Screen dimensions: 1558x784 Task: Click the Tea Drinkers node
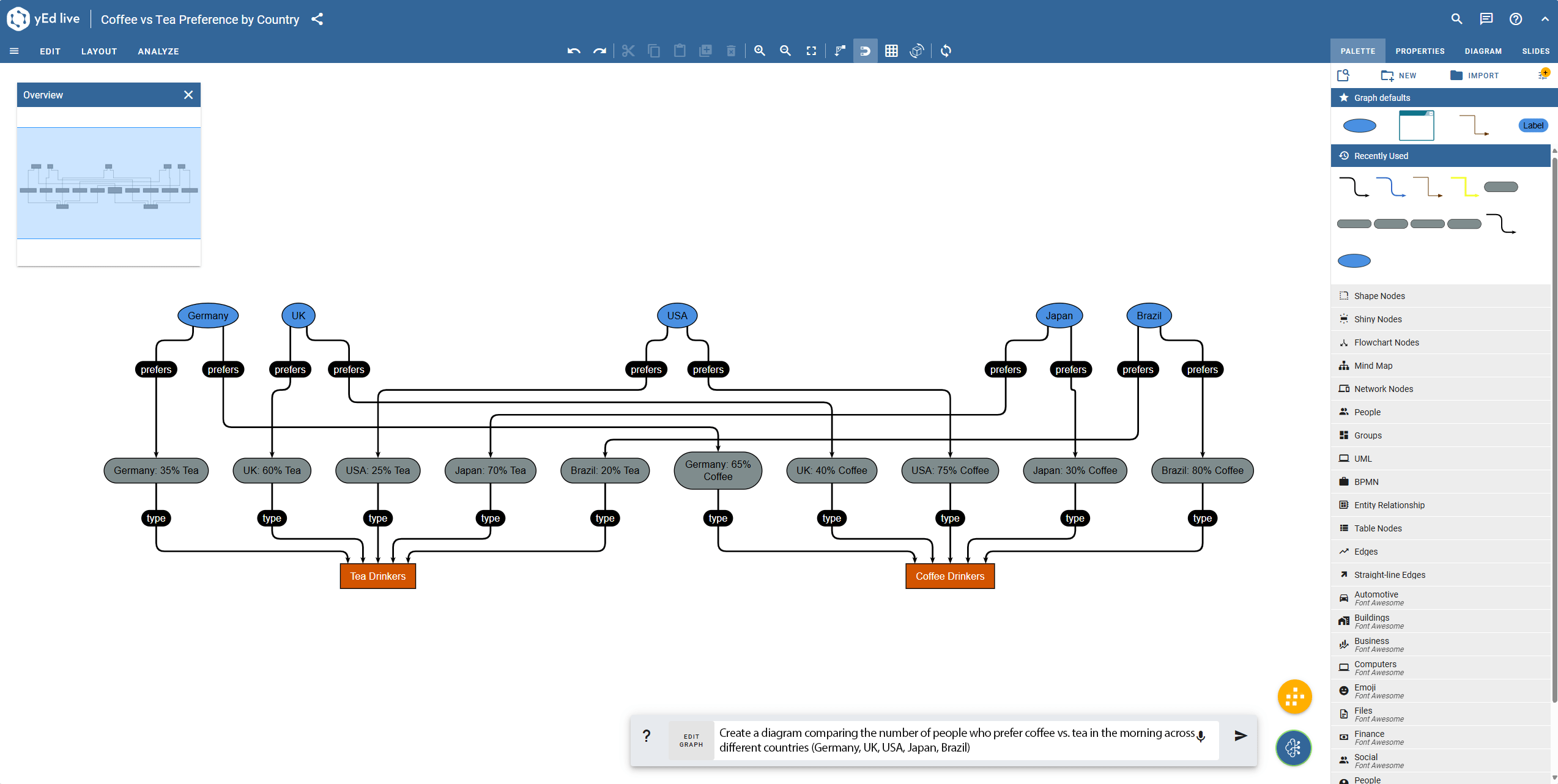click(x=377, y=576)
